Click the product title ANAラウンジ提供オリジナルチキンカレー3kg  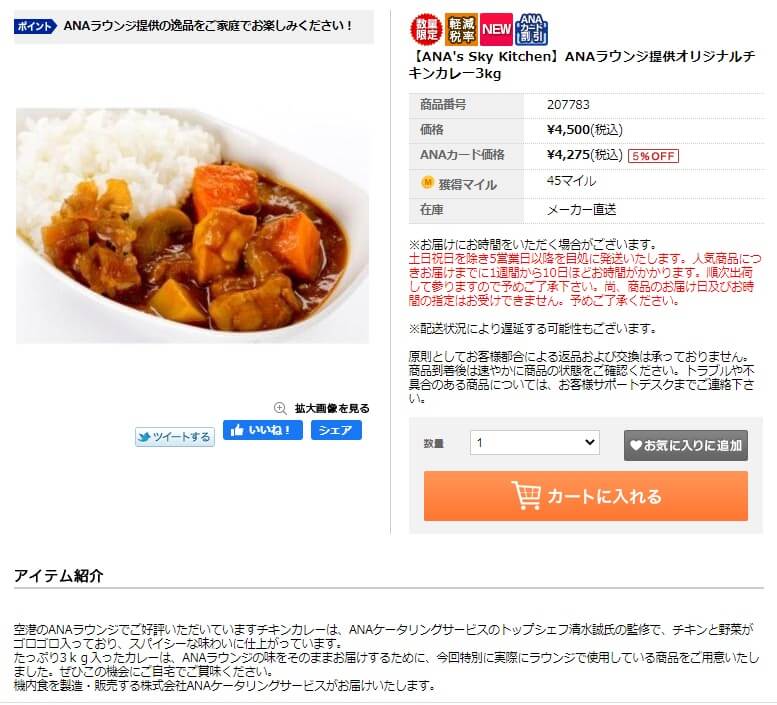click(x=582, y=65)
